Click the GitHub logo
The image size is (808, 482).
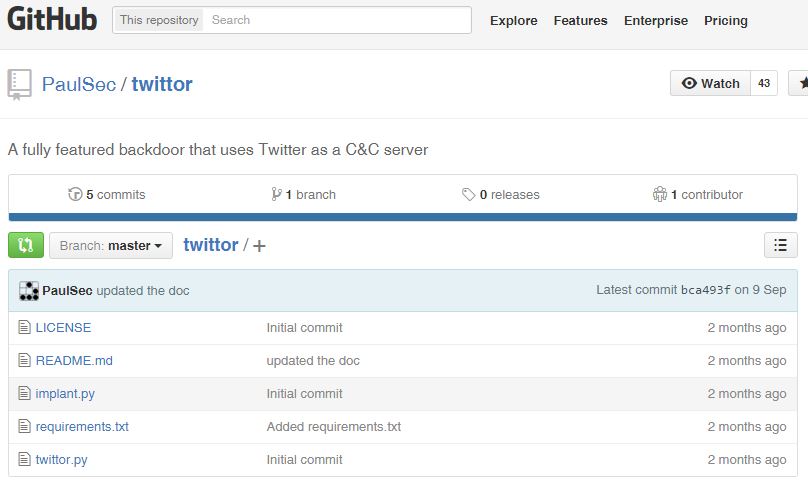tap(52, 20)
